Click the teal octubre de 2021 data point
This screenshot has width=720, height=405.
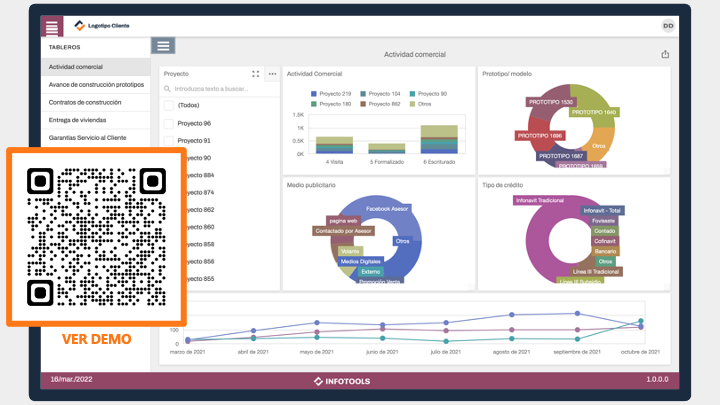point(641,321)
